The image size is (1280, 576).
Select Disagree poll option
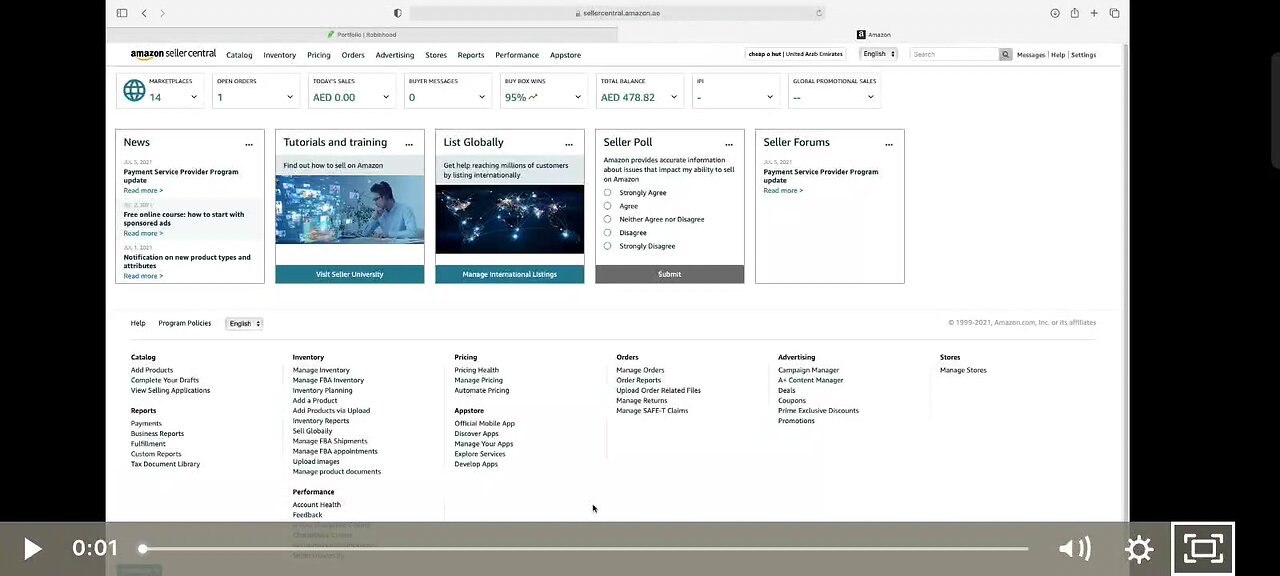click(x=607, y=232)
